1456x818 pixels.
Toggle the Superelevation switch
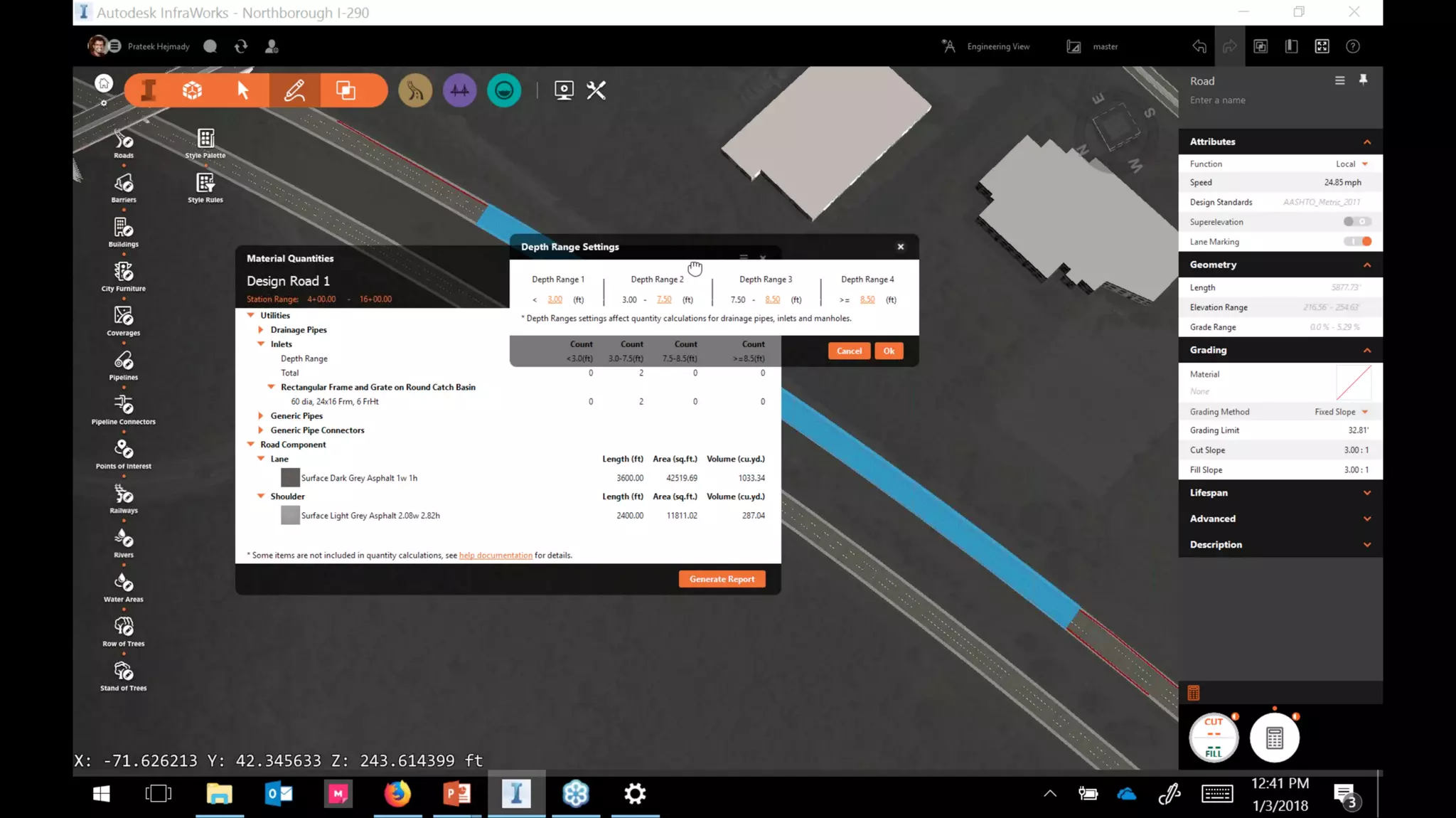coord(1356,222)
